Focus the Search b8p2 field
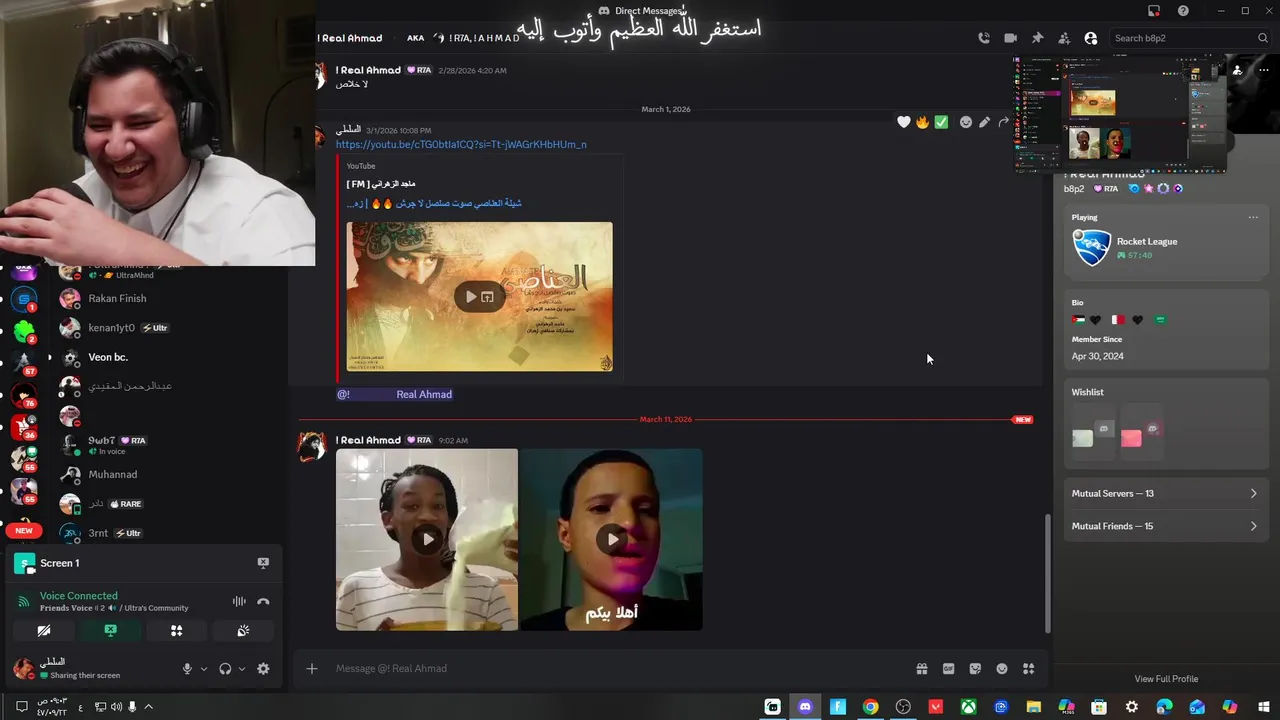1280x720 pixels. coord(1190,38)
